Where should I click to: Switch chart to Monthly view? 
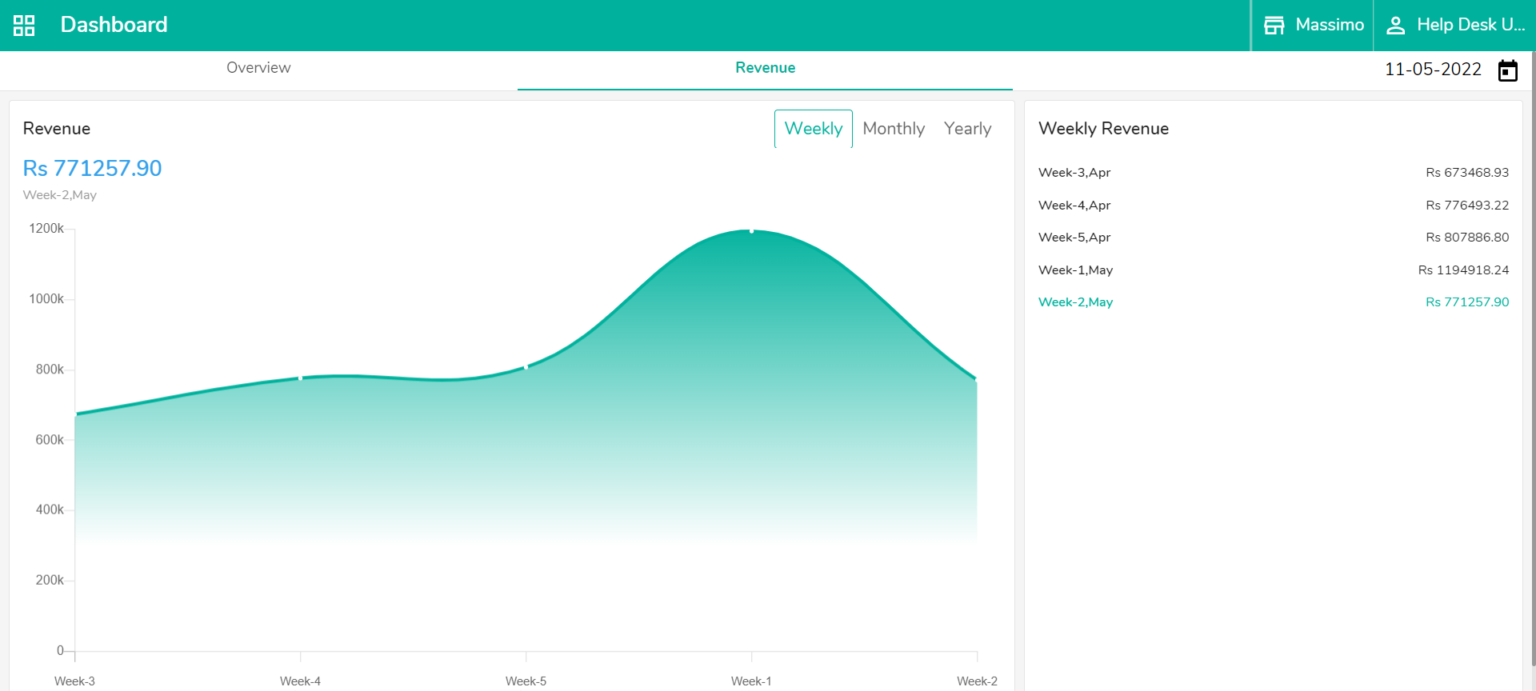click(x=893, y=128)
